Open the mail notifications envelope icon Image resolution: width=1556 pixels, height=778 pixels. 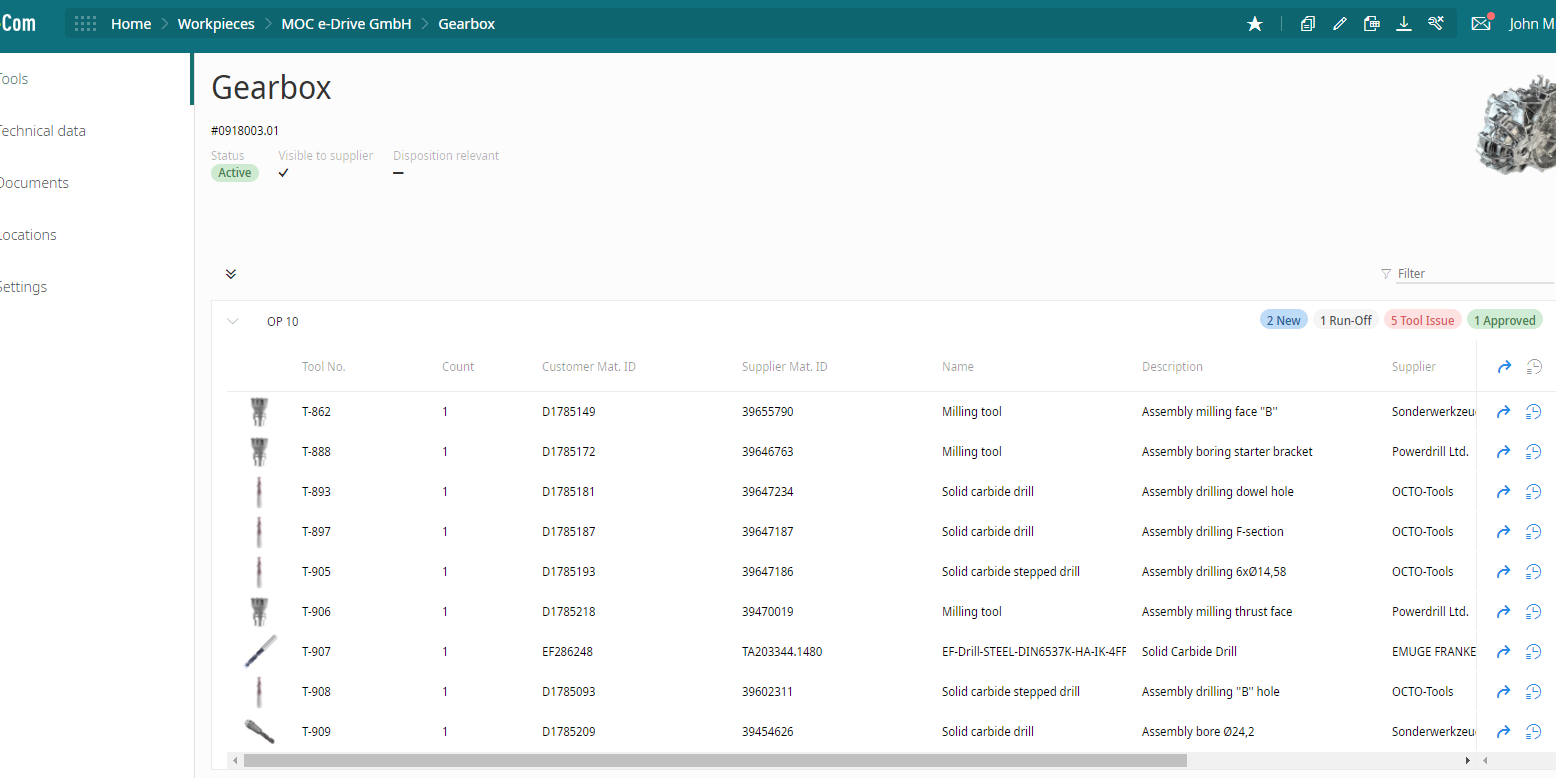click(x=1481, y=23)
